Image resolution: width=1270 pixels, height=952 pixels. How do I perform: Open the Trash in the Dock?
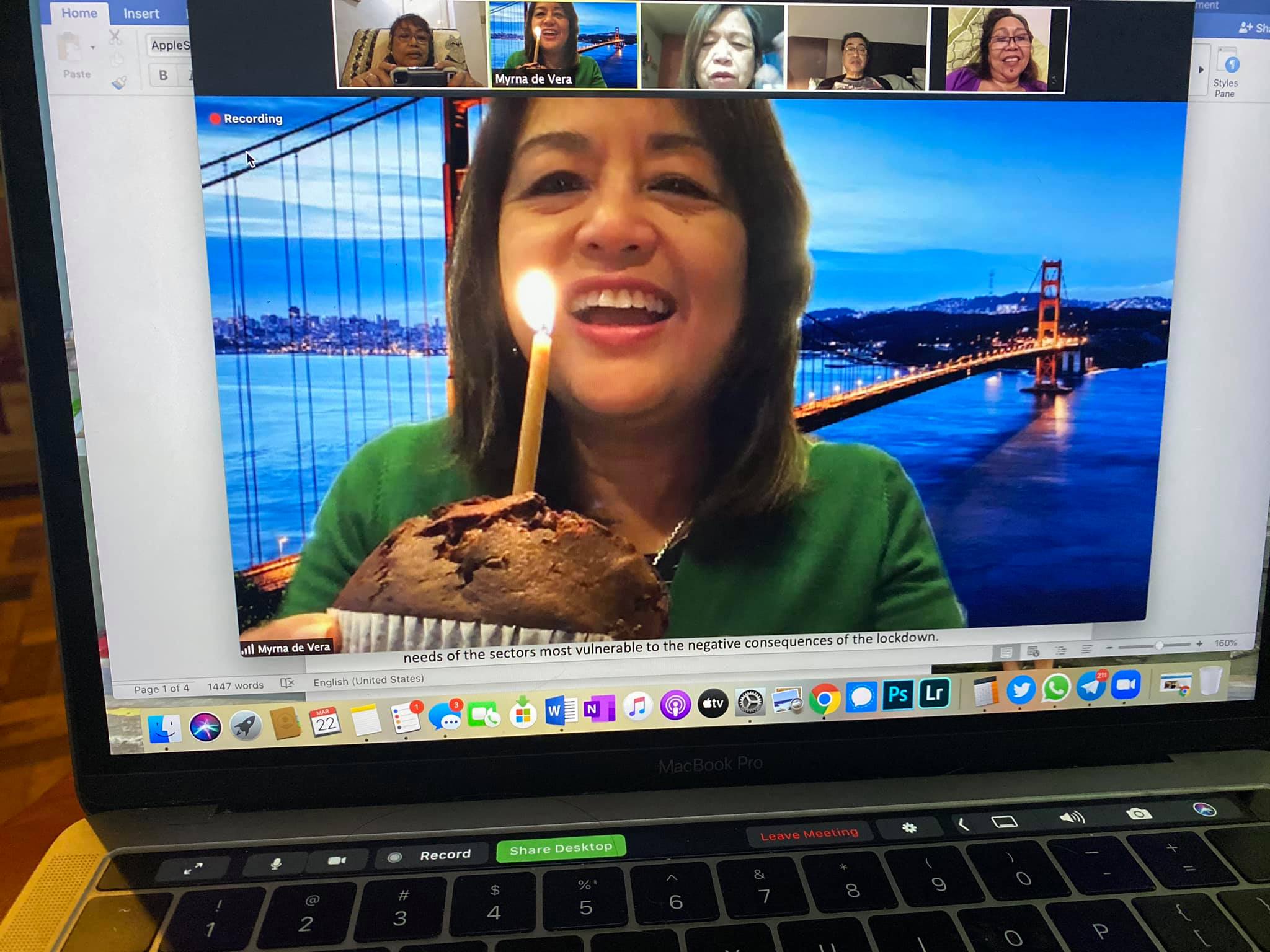(x=1210, y=681)
